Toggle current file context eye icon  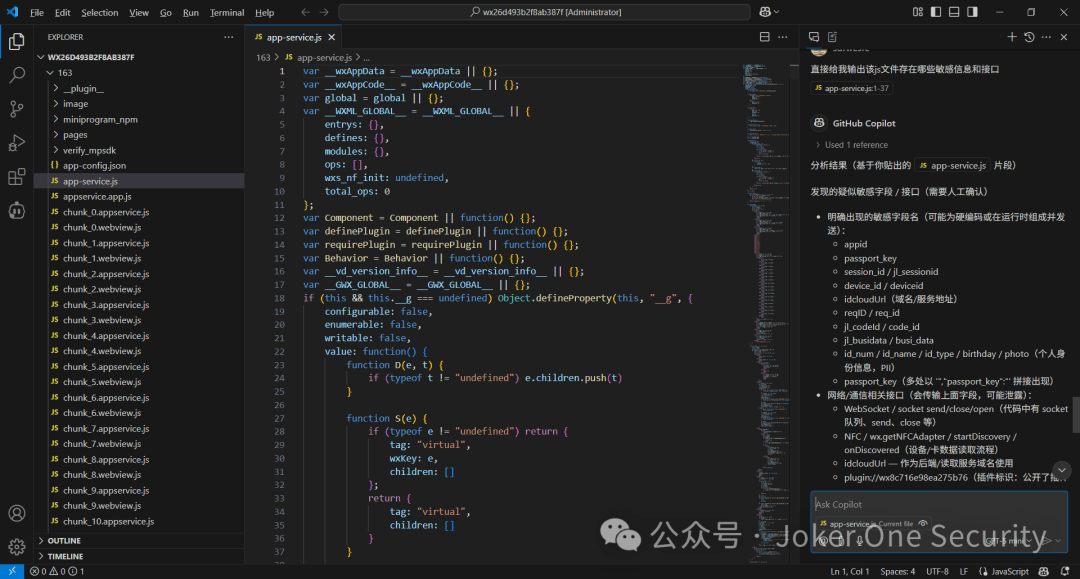(923, 524)
